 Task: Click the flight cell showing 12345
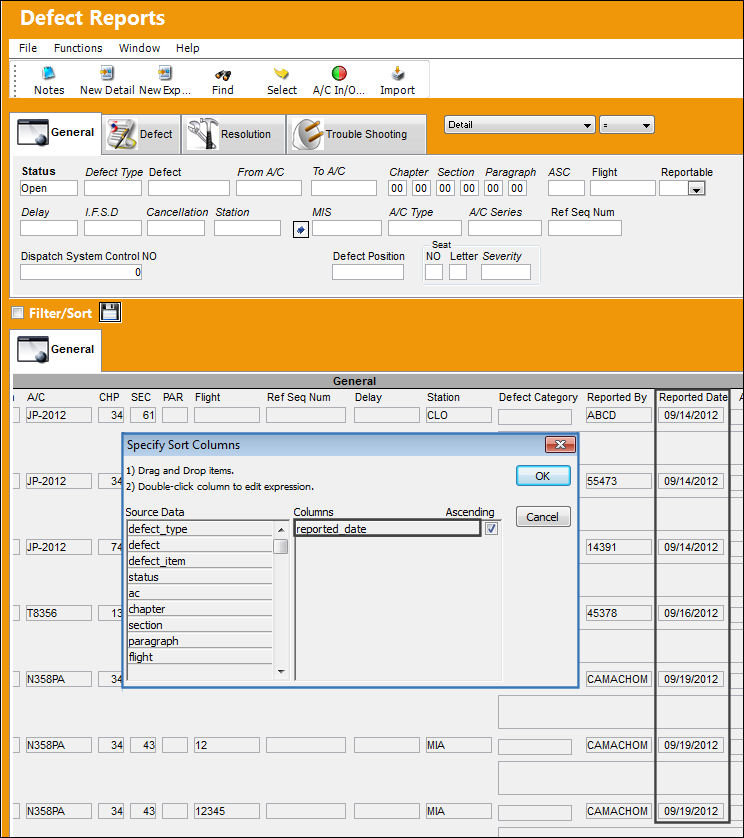coord(227,811)
